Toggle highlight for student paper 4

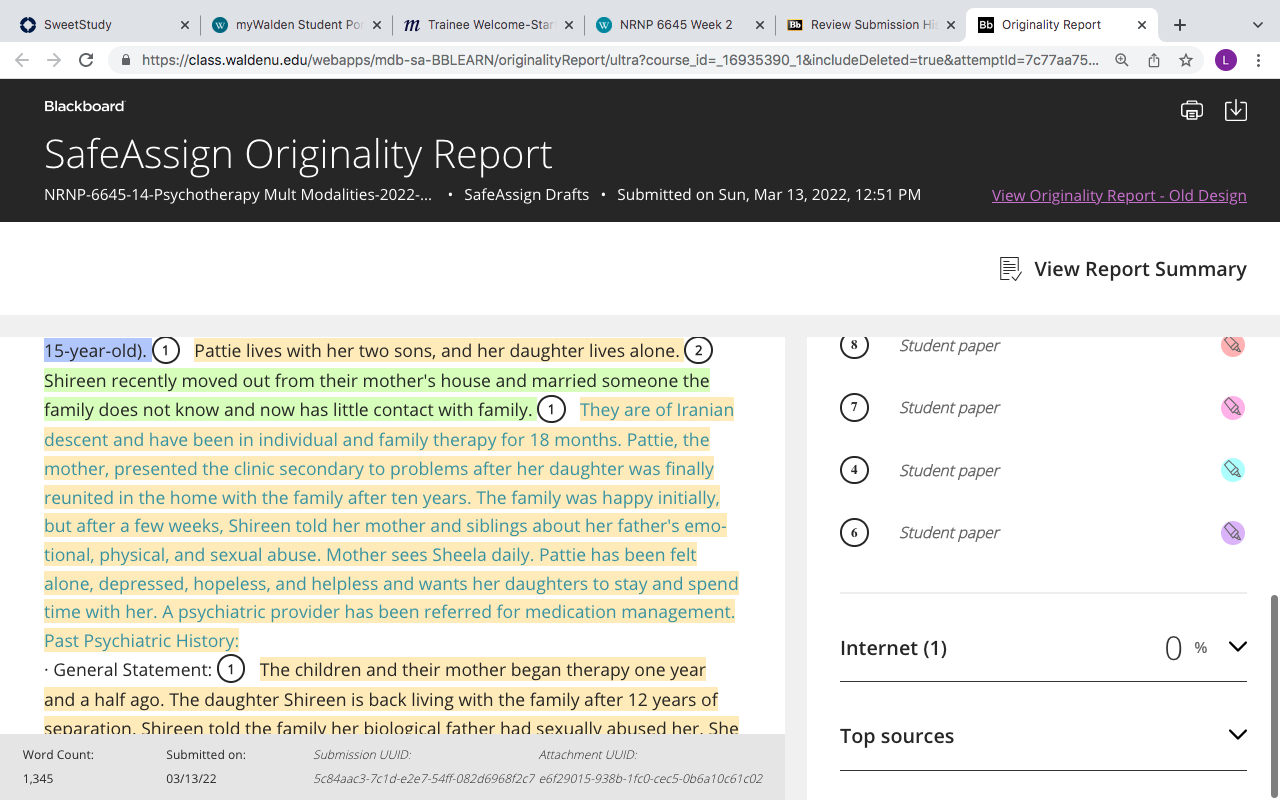coord(1233,470)
